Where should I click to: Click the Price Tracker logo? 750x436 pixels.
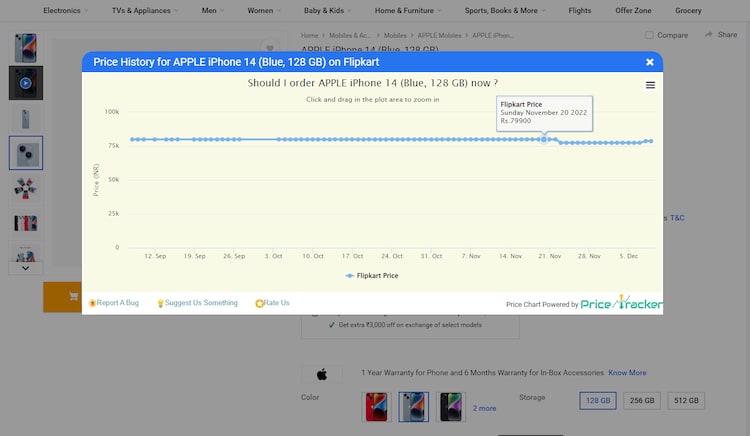pos(621,303)
